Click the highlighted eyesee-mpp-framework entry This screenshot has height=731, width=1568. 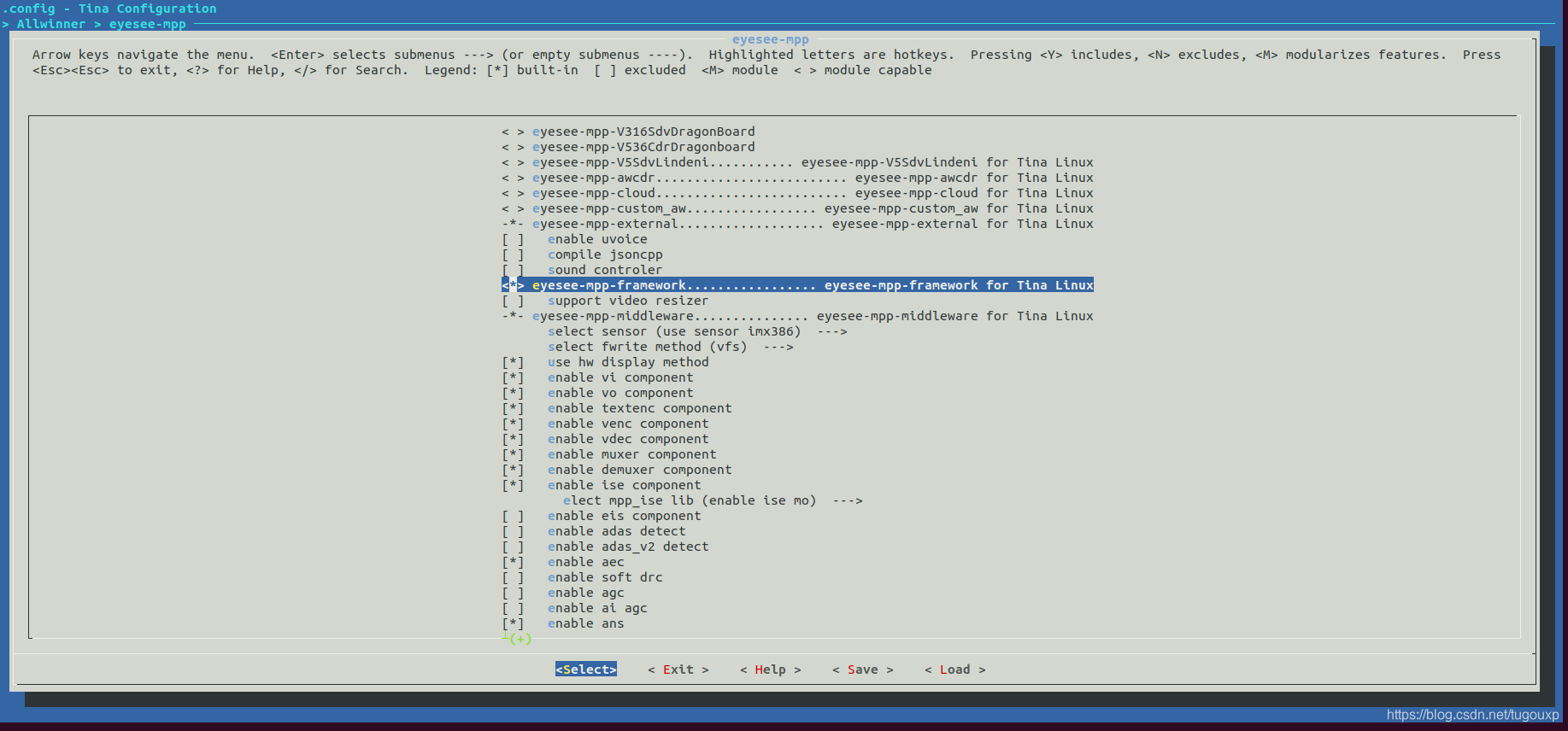coord(797,285)
